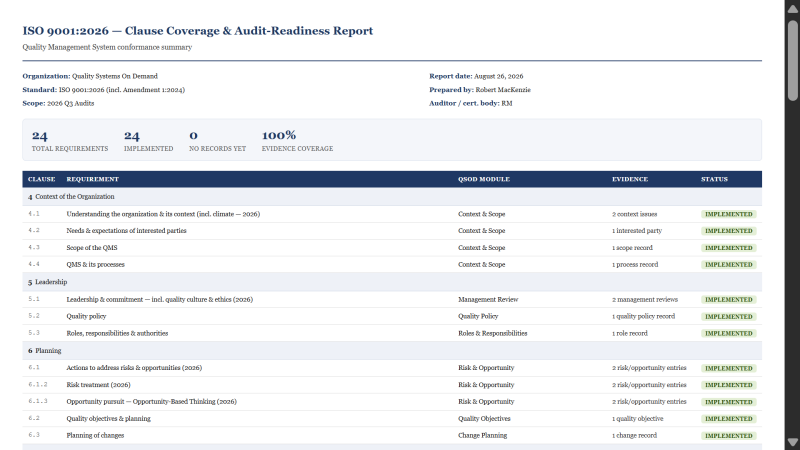Click 'QMS & its processes' requirement
This screenshot has height=450, width=800.
point(95,265)
